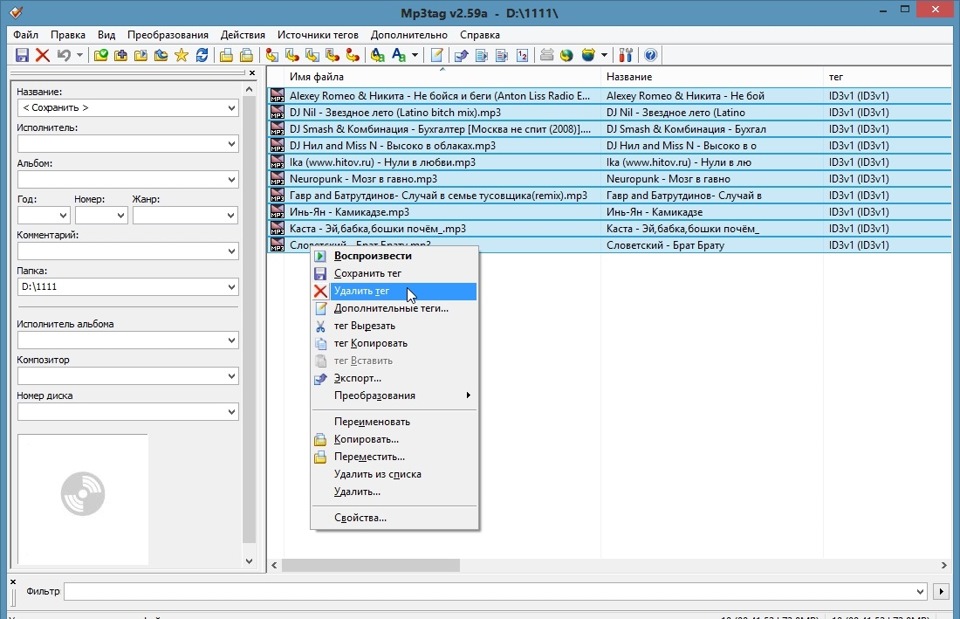Click the Save tag floppy disk toolbar icon

[22, 55]
